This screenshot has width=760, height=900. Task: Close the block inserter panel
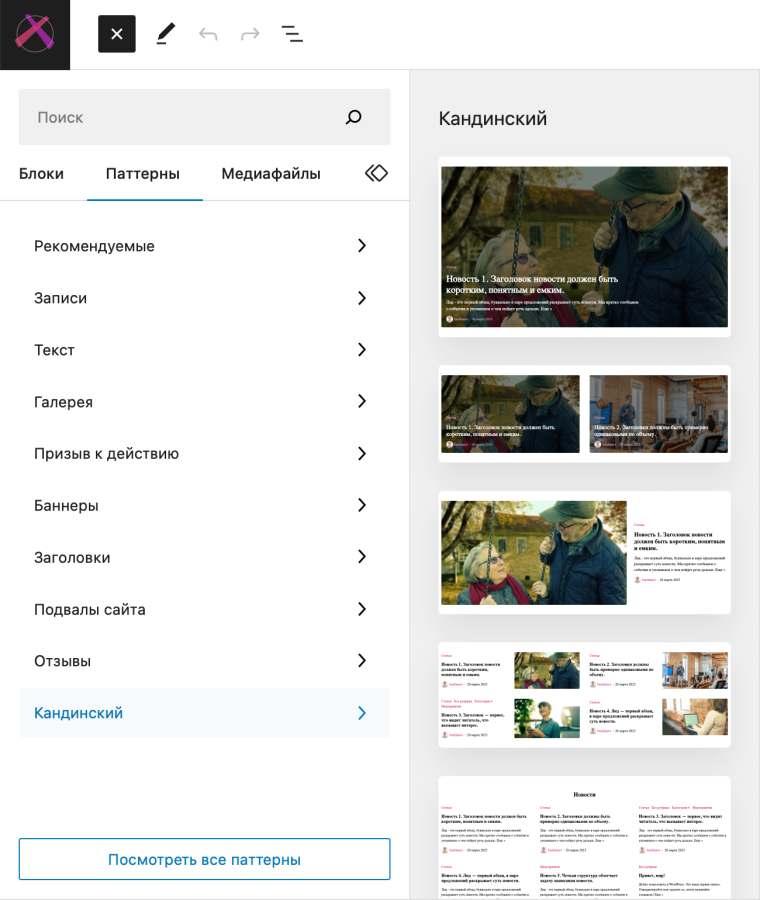[117, 34]
